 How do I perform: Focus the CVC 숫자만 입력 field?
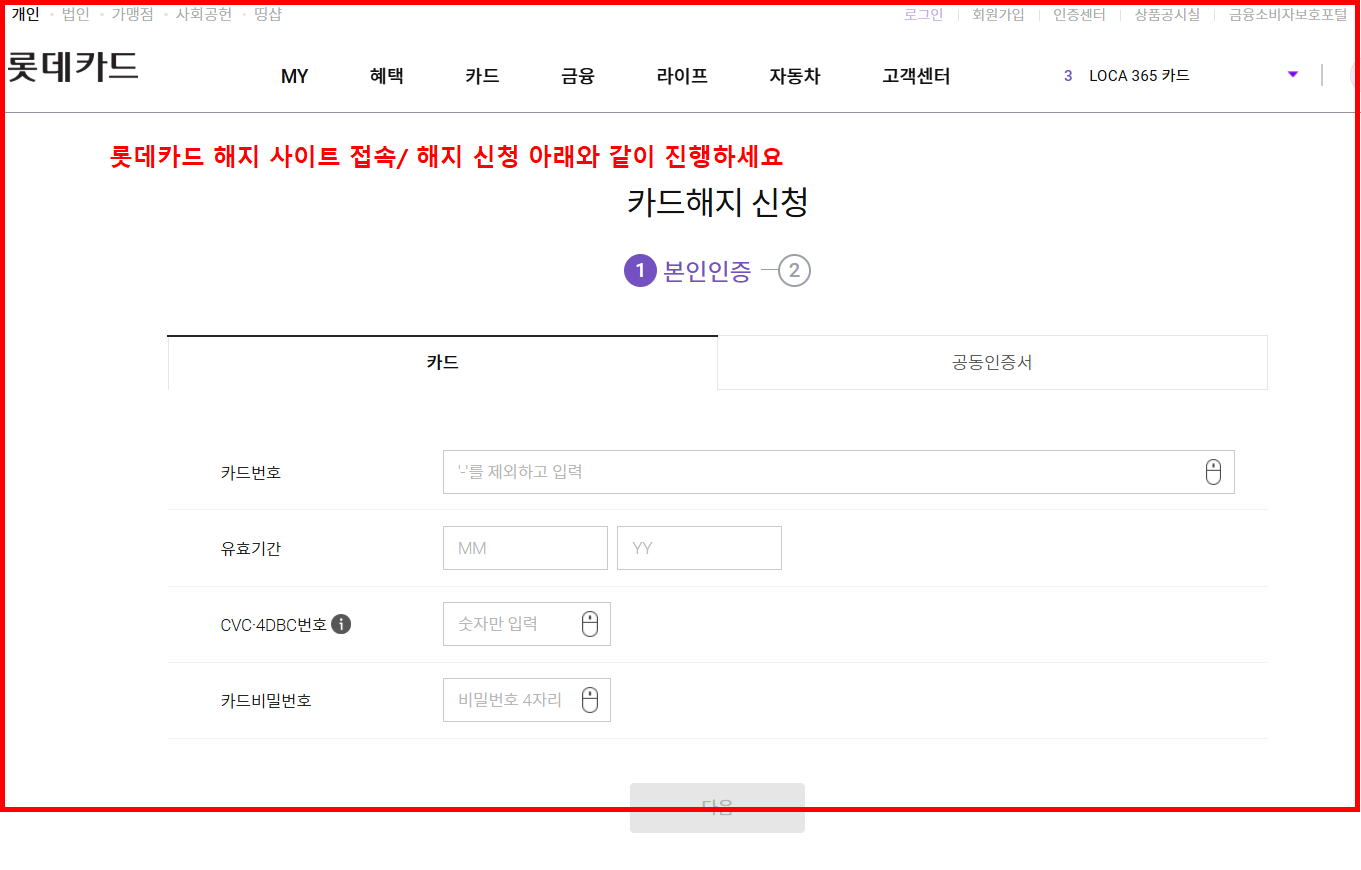526,624
